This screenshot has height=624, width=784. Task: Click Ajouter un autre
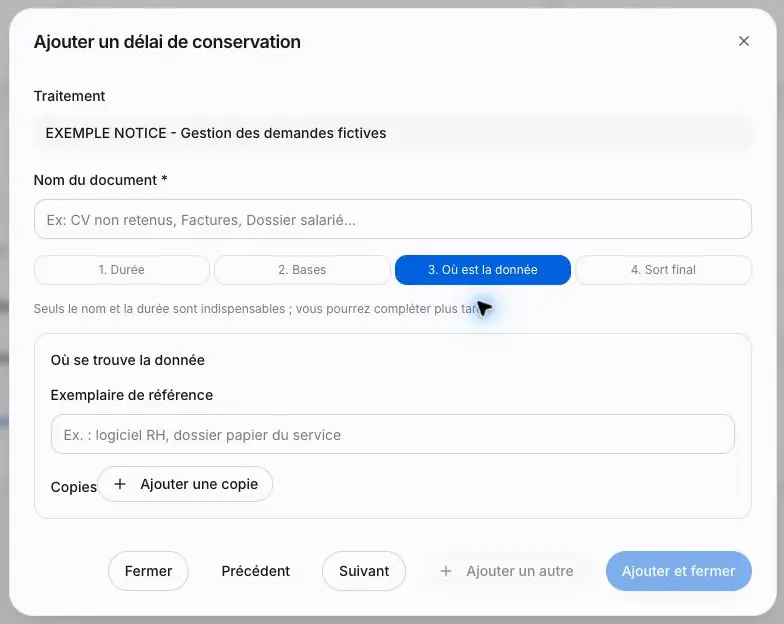click(506, 570)
